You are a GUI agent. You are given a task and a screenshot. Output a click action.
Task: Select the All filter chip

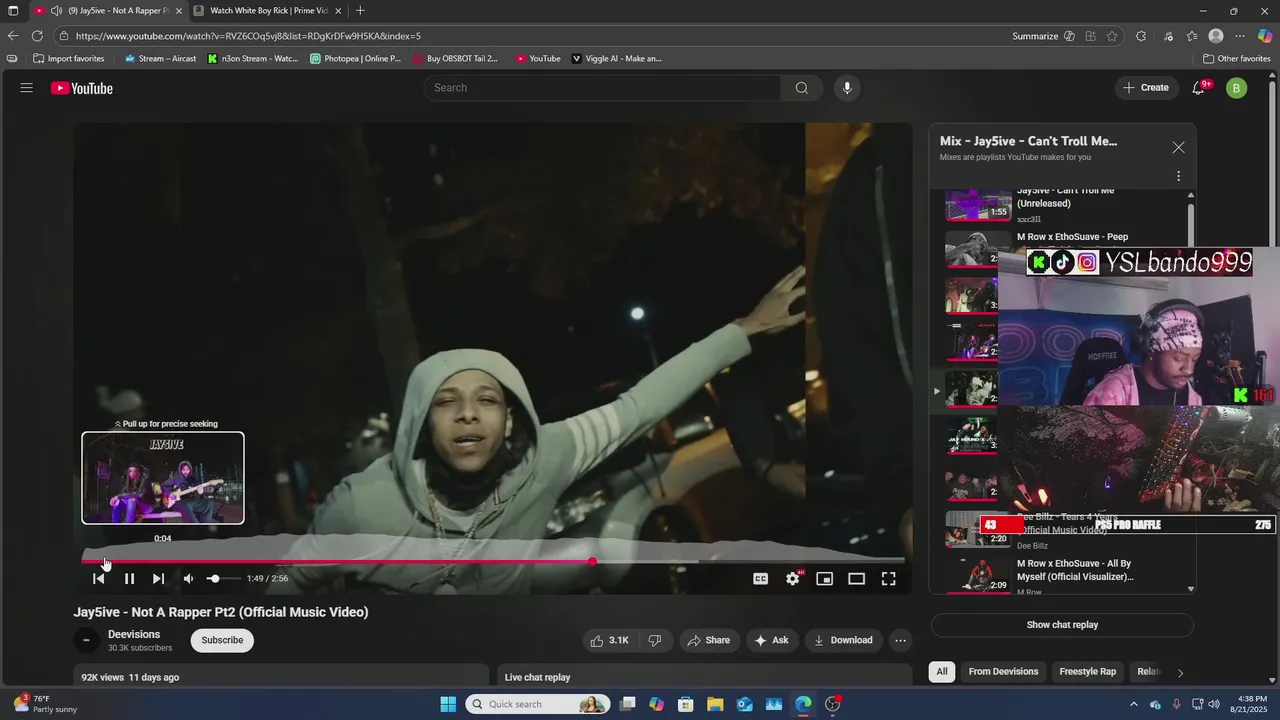(x=941, y=672)
